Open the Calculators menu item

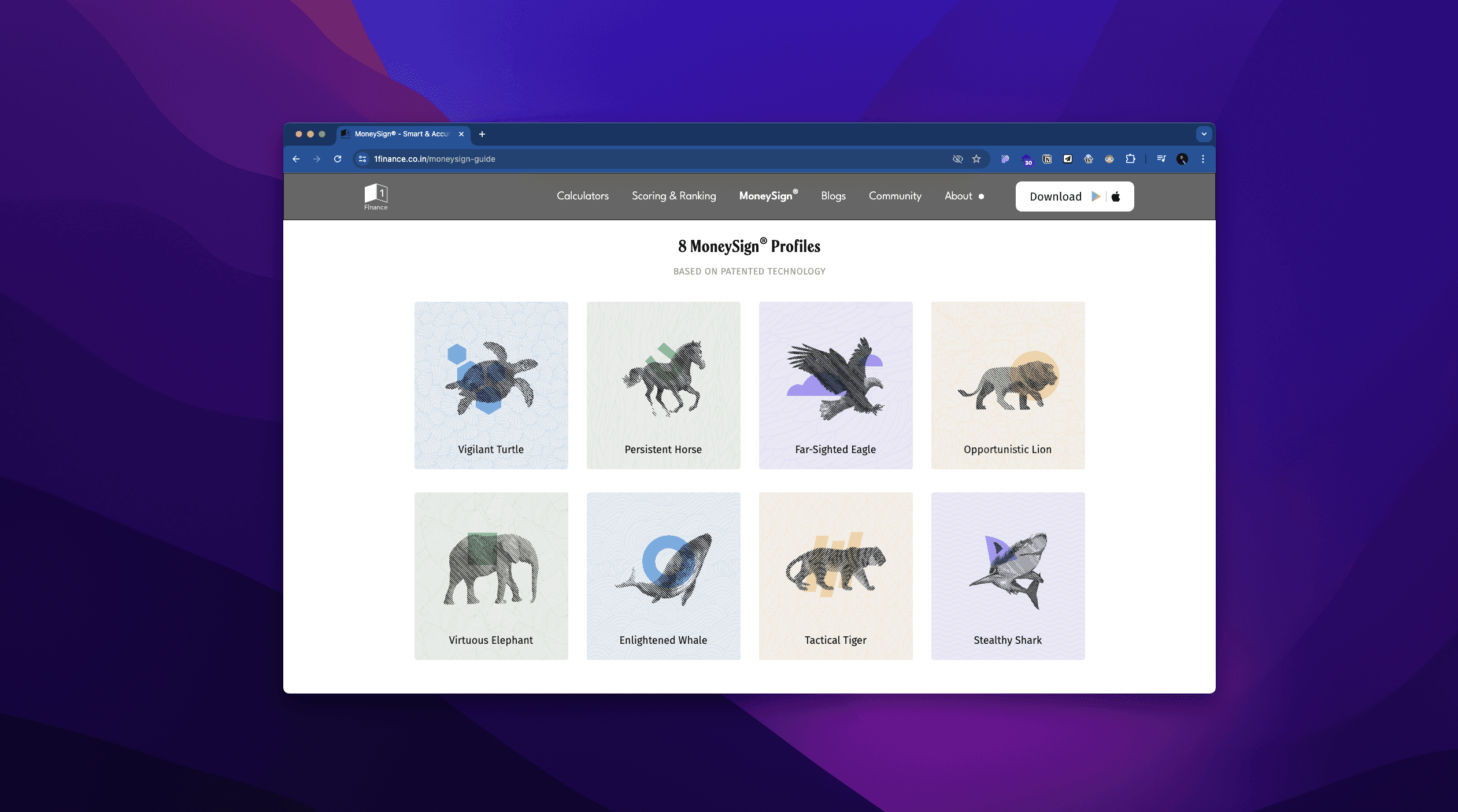pyautogui.click(x=583, y=196)
